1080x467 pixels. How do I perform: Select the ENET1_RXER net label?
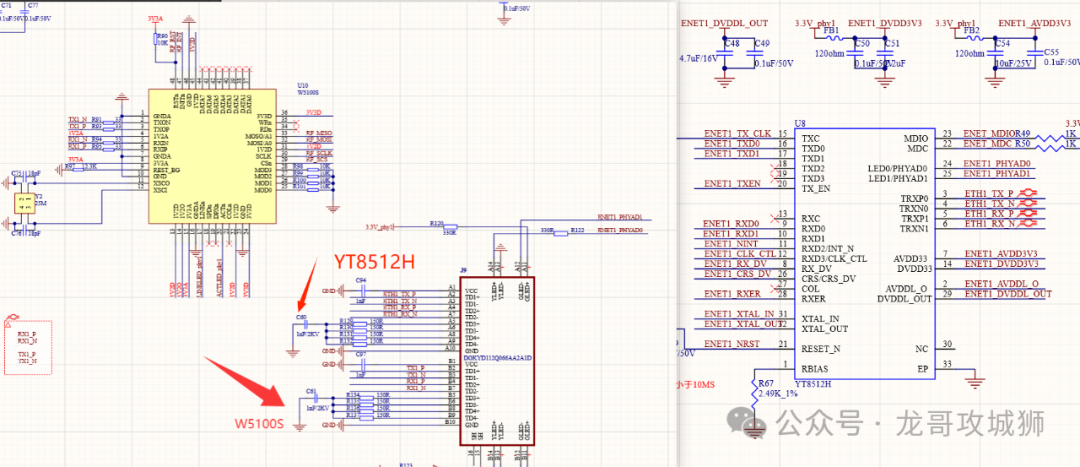(x=732, y=294)
